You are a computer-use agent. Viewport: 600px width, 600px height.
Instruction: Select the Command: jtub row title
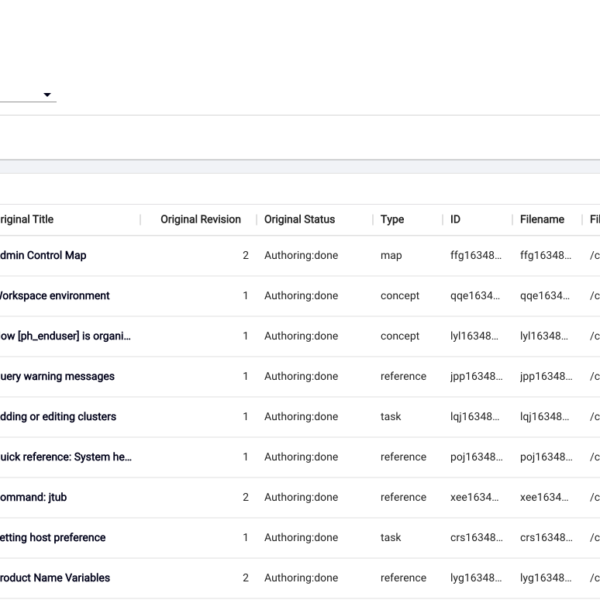tap(33, 497)
